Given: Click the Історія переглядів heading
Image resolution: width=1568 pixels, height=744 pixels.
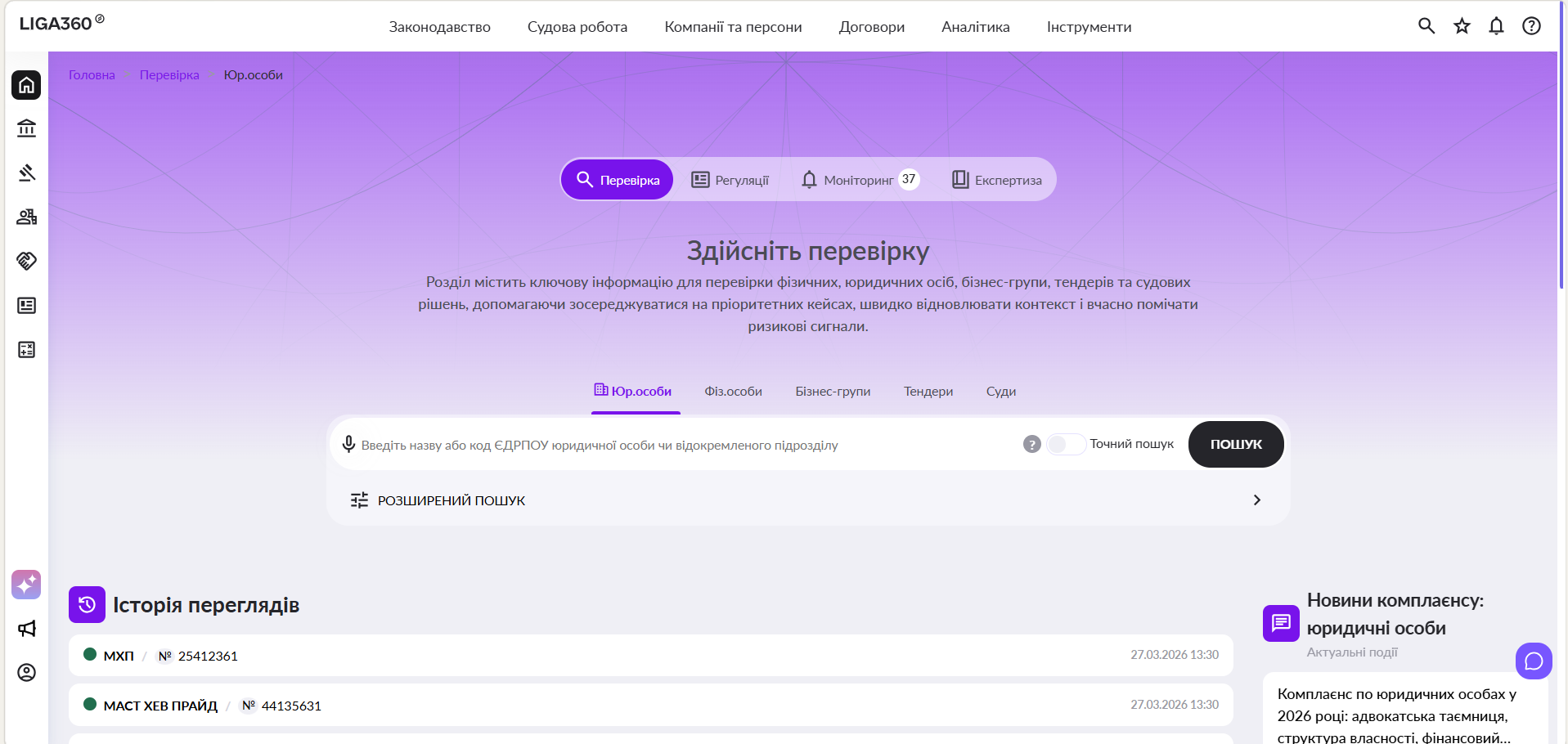Looking at the screenshot, I should point(206,605).
